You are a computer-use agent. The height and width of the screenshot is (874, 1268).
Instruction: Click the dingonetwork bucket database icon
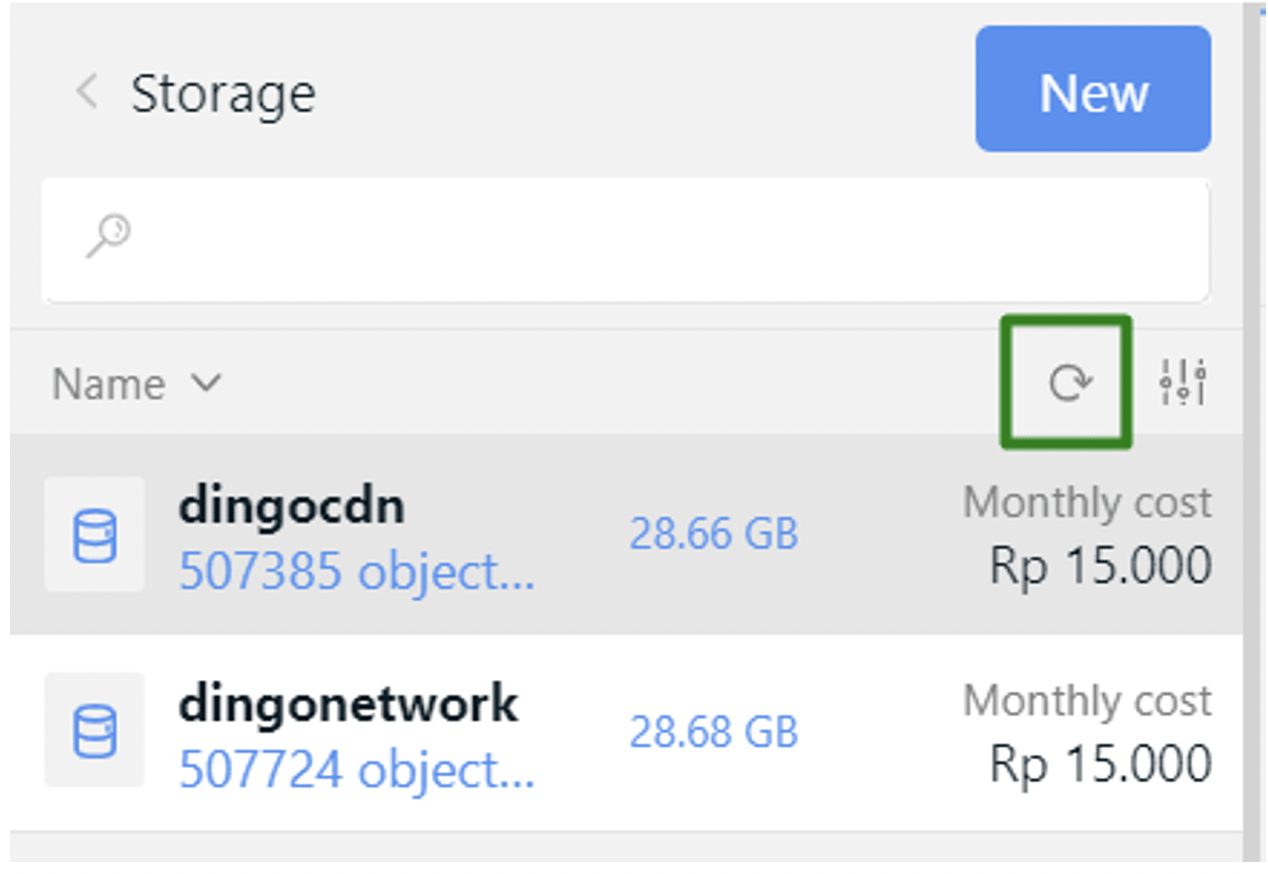click(94, 731)
